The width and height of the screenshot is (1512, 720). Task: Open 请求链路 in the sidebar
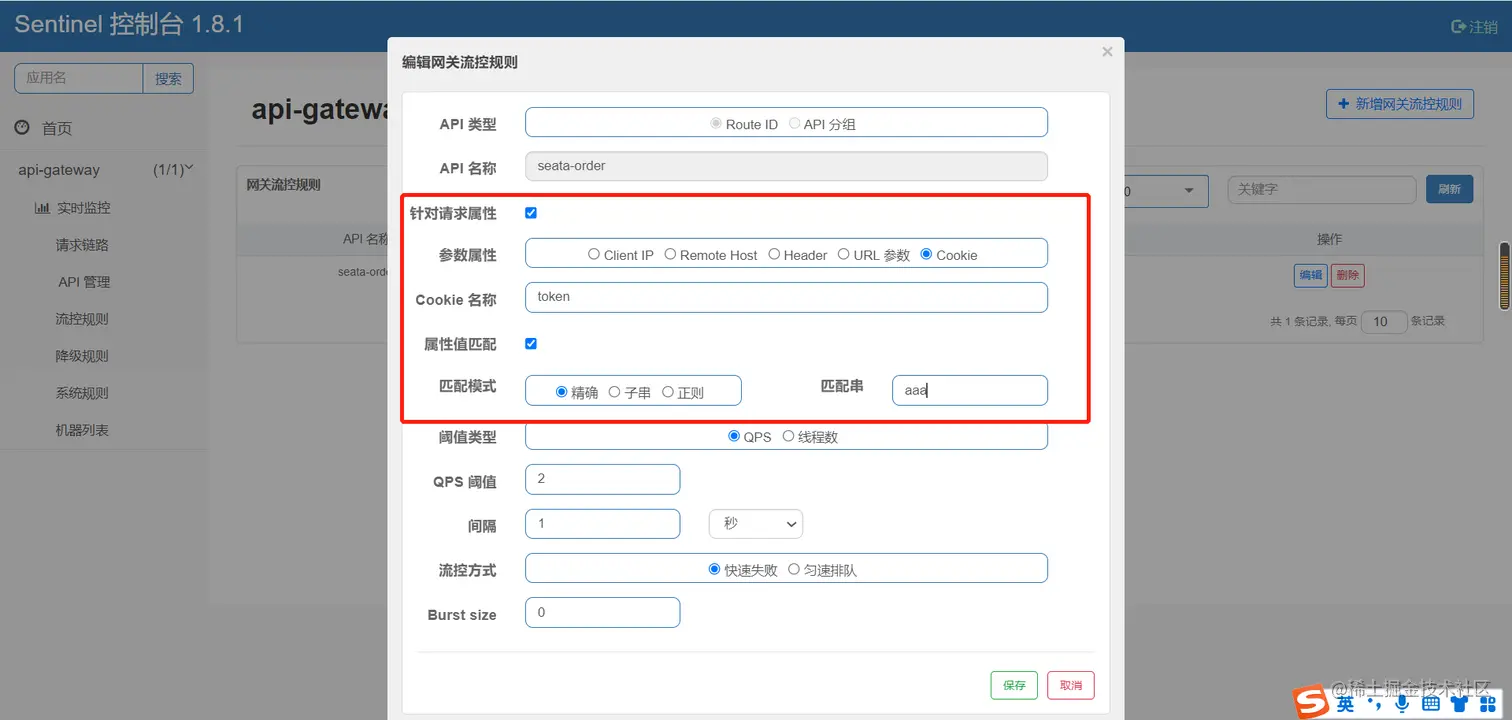pos(82,245)
